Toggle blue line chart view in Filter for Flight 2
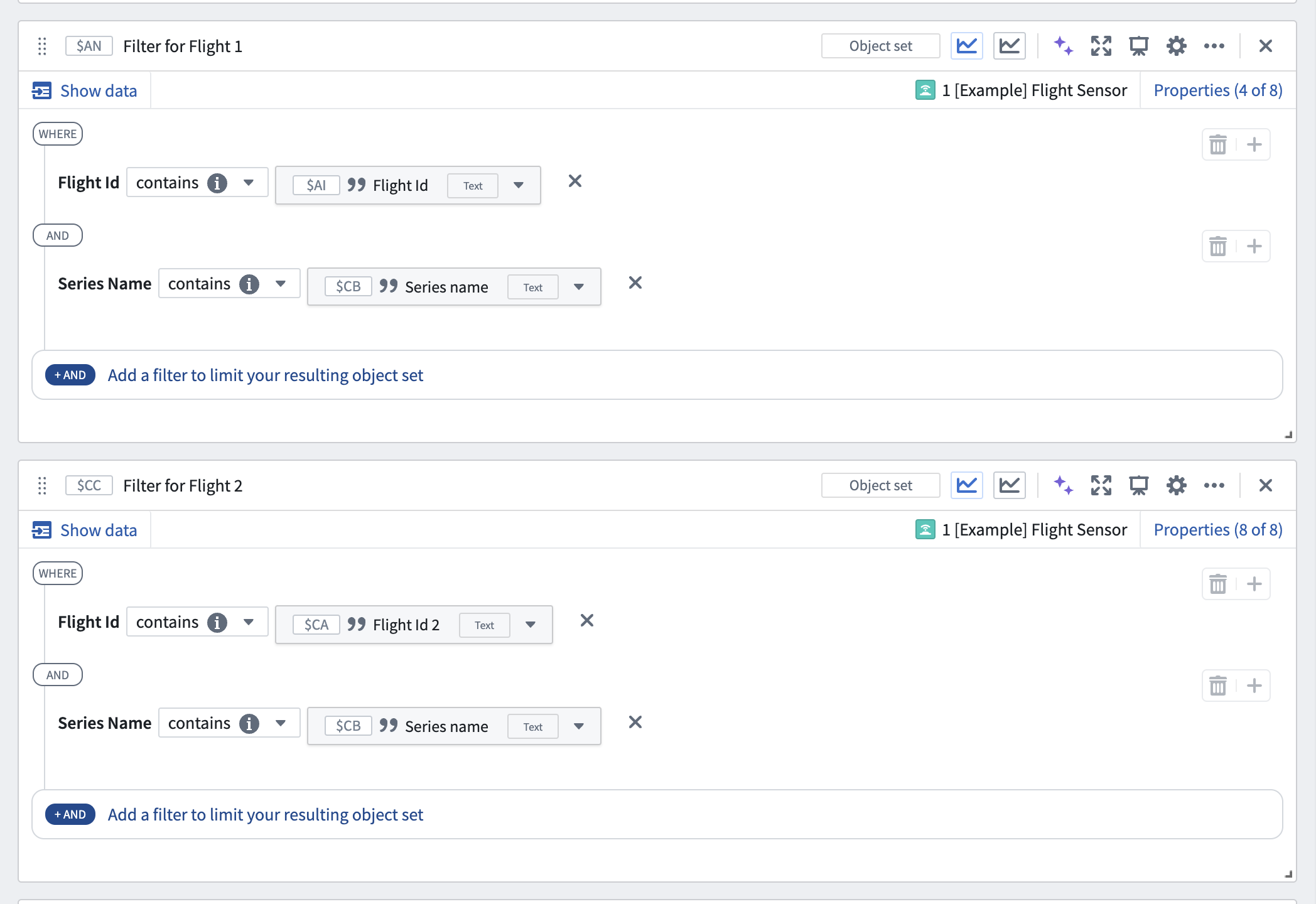Screen dimensions: 1316x904 (967, 485)
